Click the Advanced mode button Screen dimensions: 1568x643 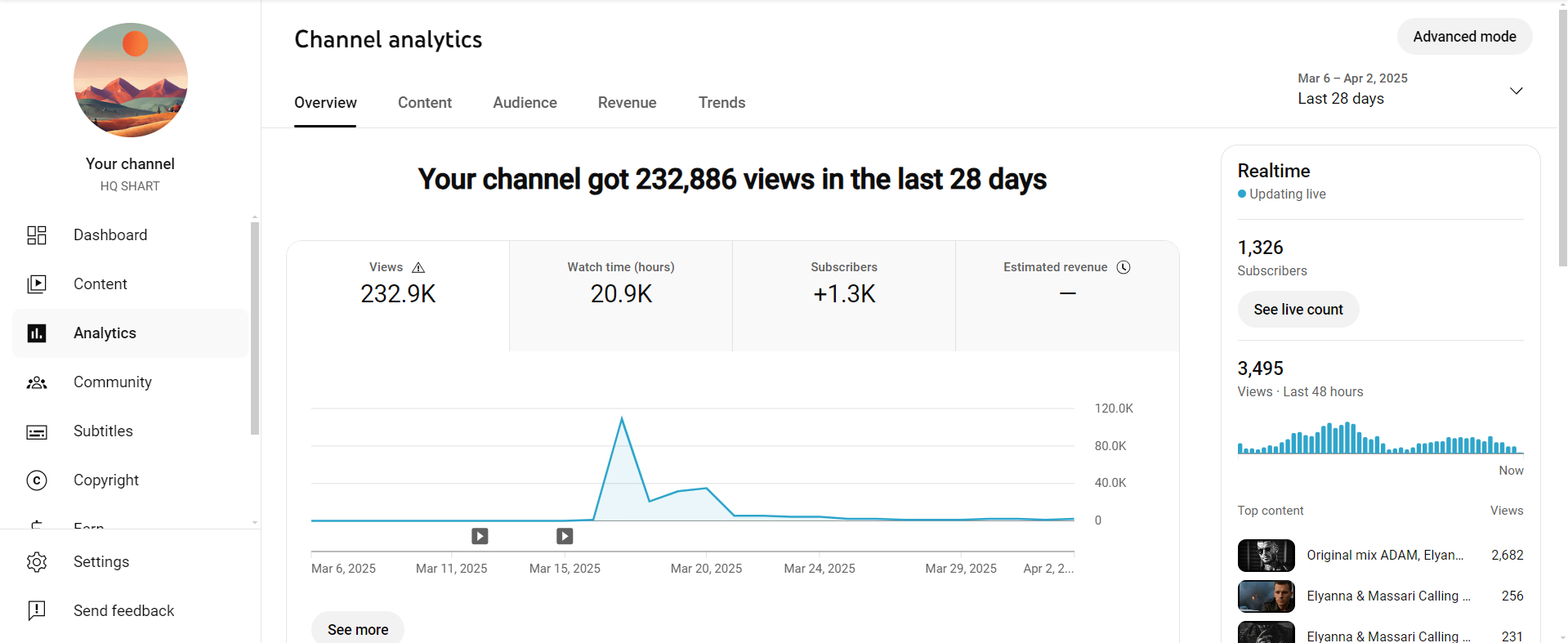1464,37
